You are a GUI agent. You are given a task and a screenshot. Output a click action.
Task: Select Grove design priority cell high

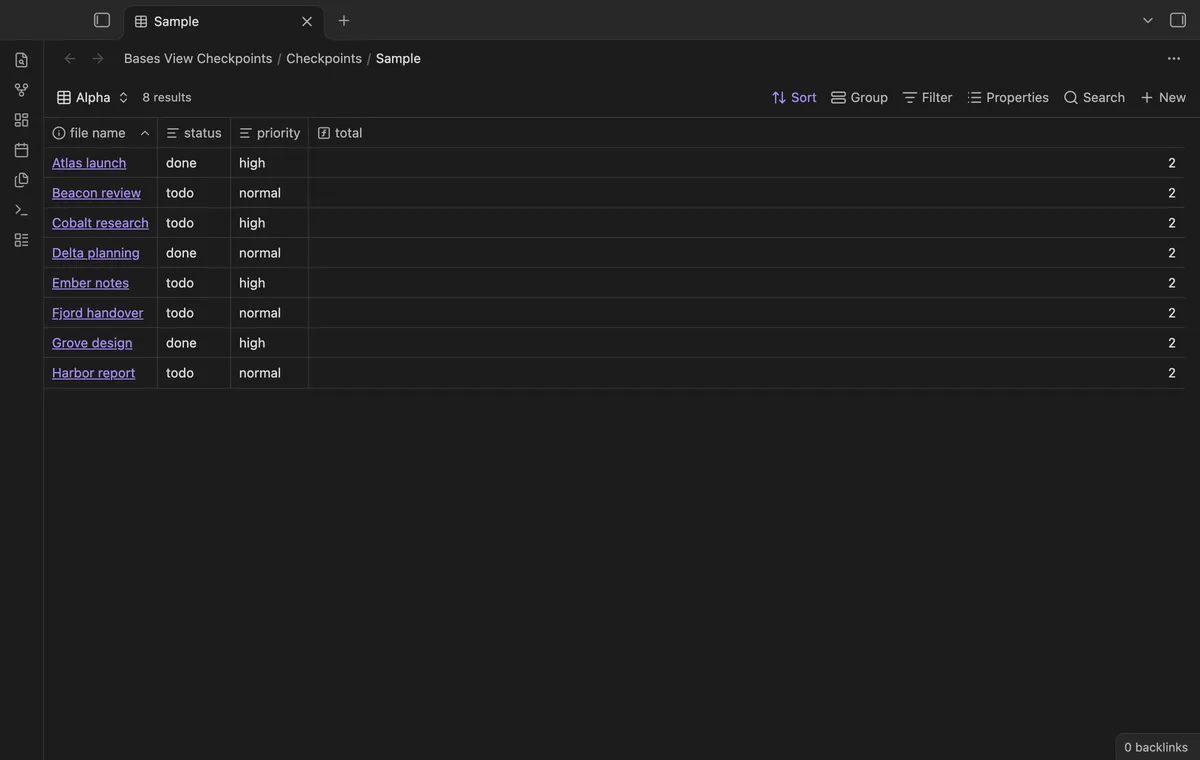click(269, 343)
